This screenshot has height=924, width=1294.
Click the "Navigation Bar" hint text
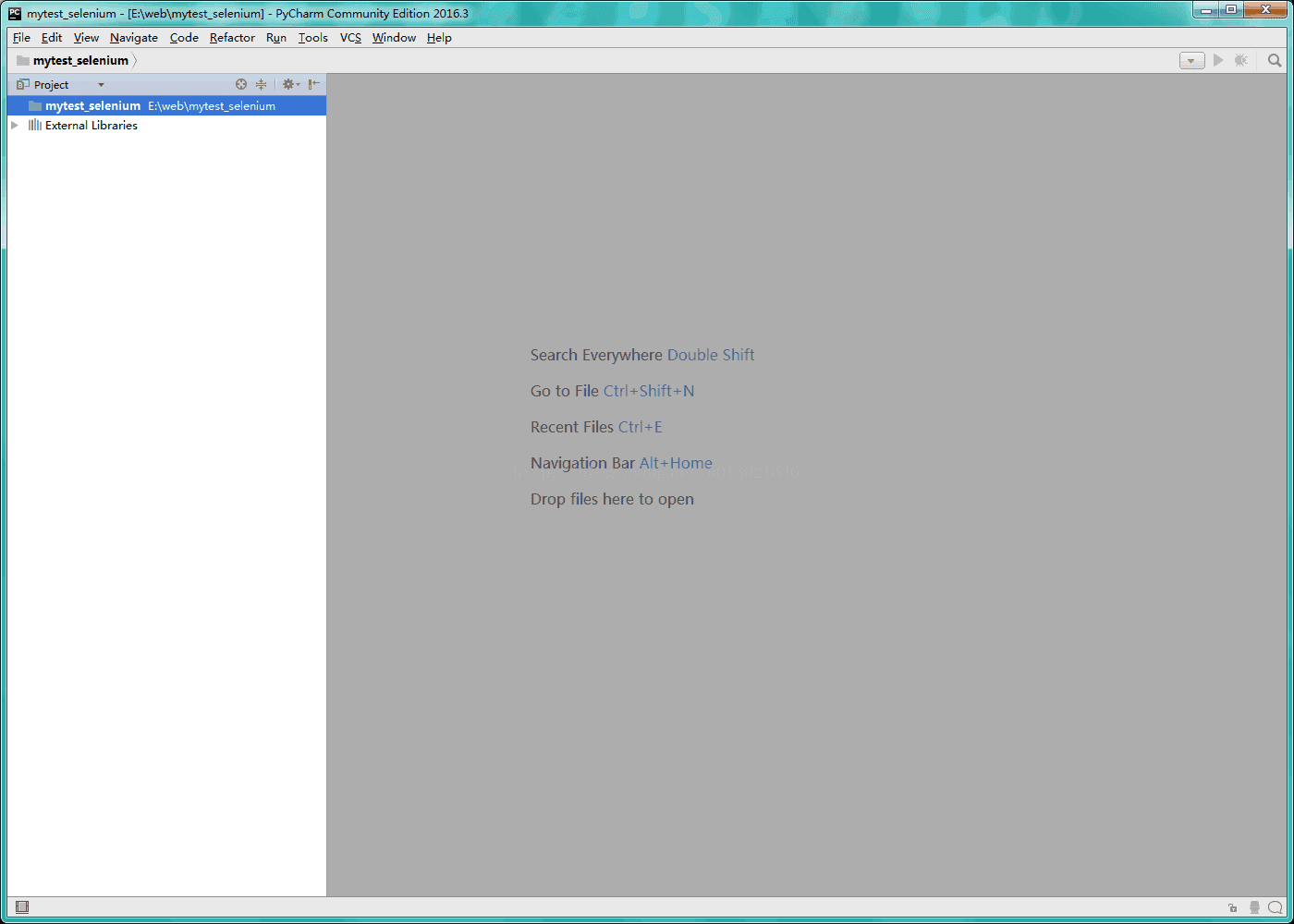coord(582,463)
